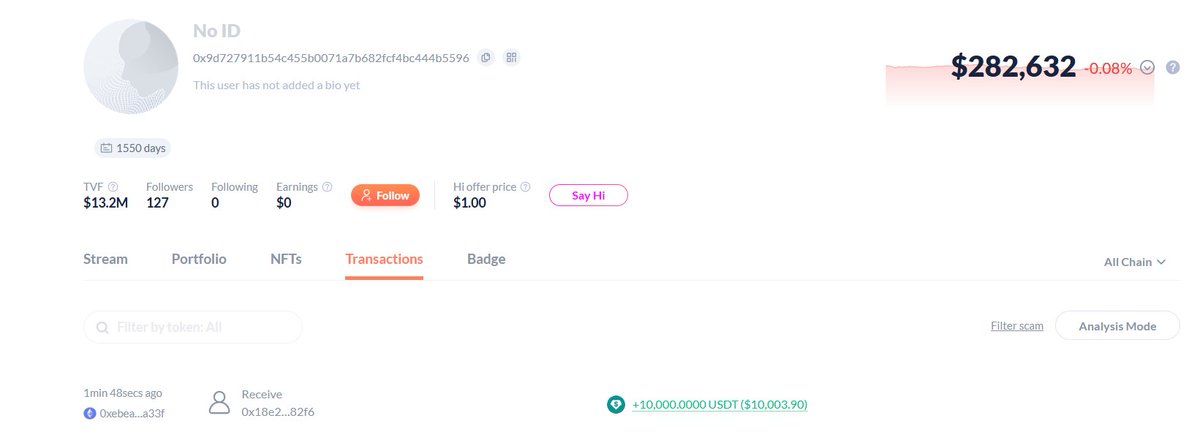Click the TVF info icon
Viewport: 1200px width, 432px height.
click(x=113, y=187)
